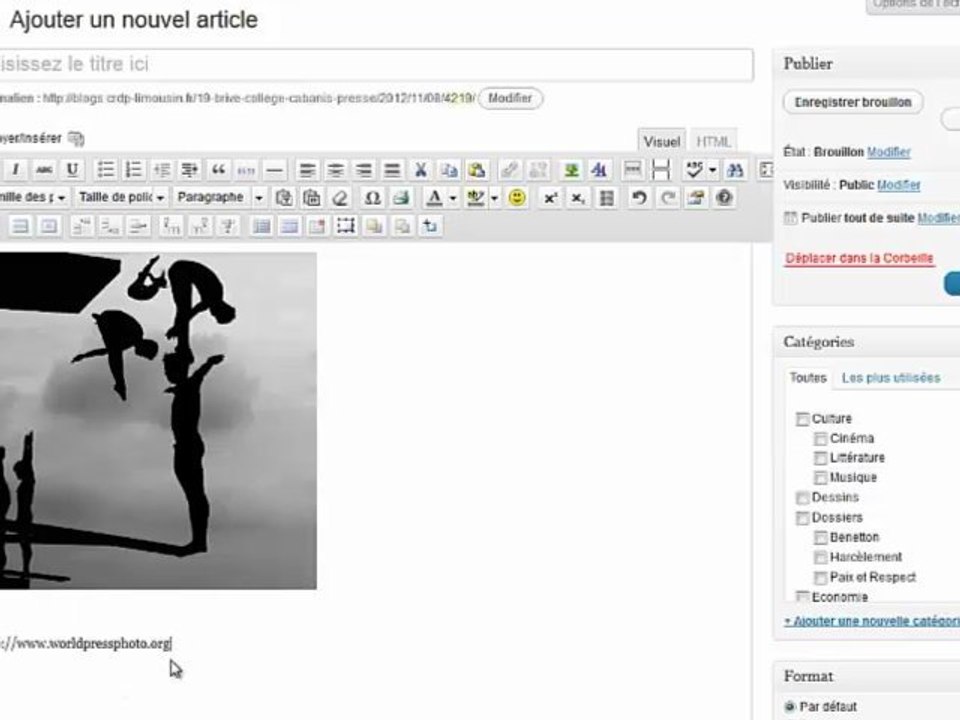Cut selection with scissors icon

pos(421,170)
